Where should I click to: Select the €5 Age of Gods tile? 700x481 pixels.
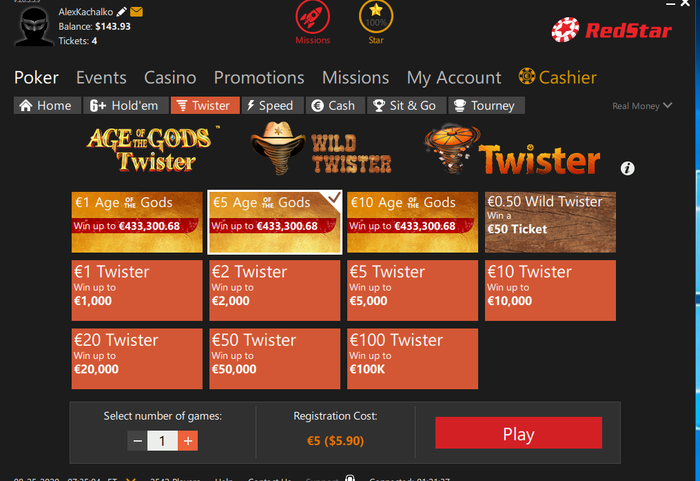pyautogui.click(x=275, y=222)
